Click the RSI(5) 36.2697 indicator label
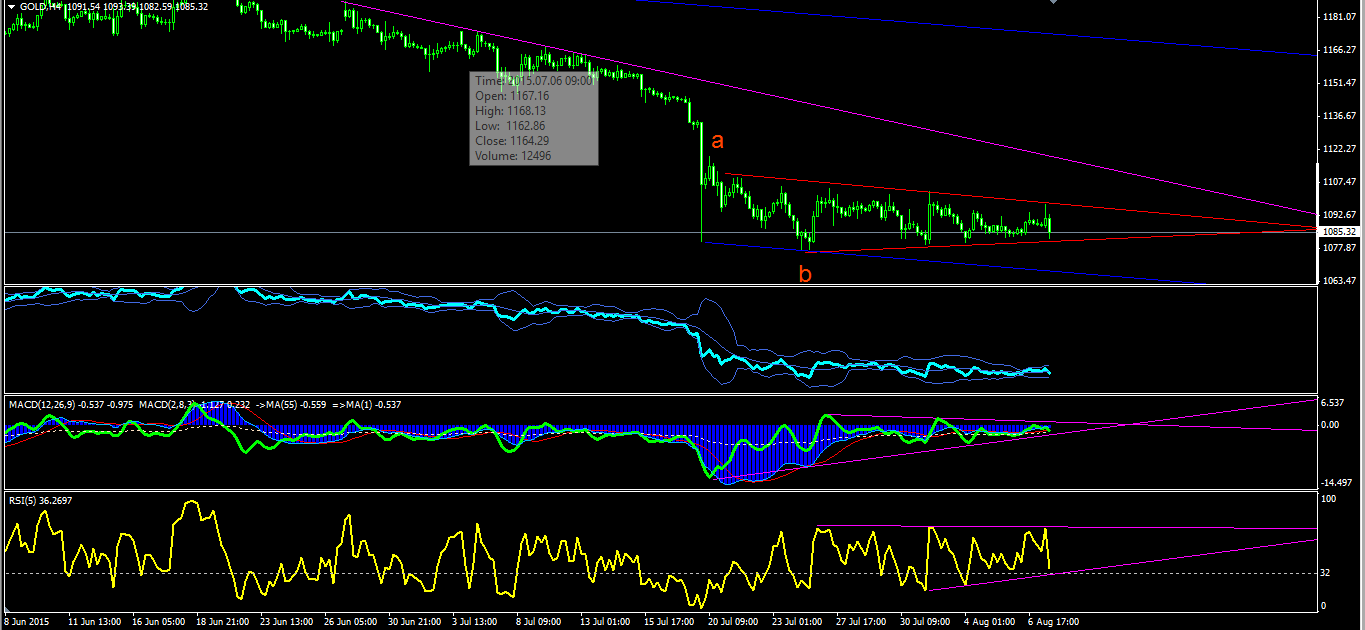Image resolution: width=1365 pixels, height=630 pixels. pyautogui.click(x=40, y=500)
